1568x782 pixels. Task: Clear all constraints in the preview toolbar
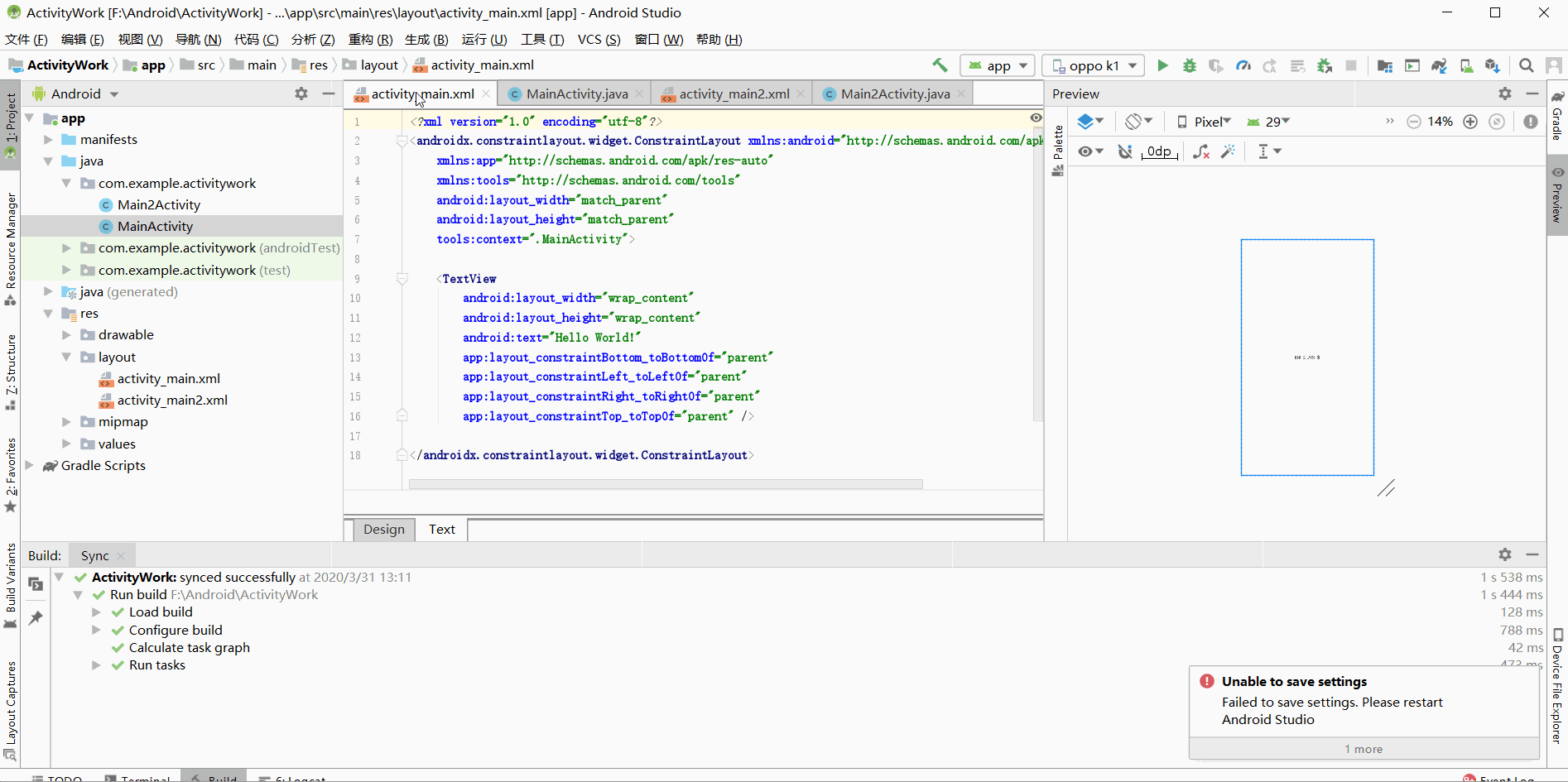point(1201,151)
